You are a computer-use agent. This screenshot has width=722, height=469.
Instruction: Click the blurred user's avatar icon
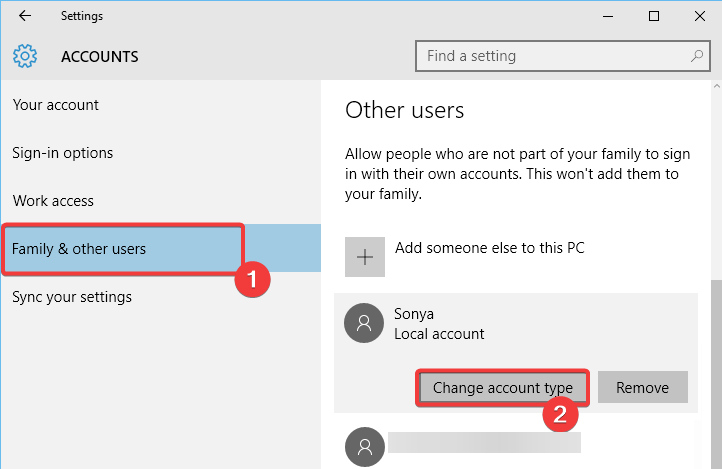coord(363,446)
